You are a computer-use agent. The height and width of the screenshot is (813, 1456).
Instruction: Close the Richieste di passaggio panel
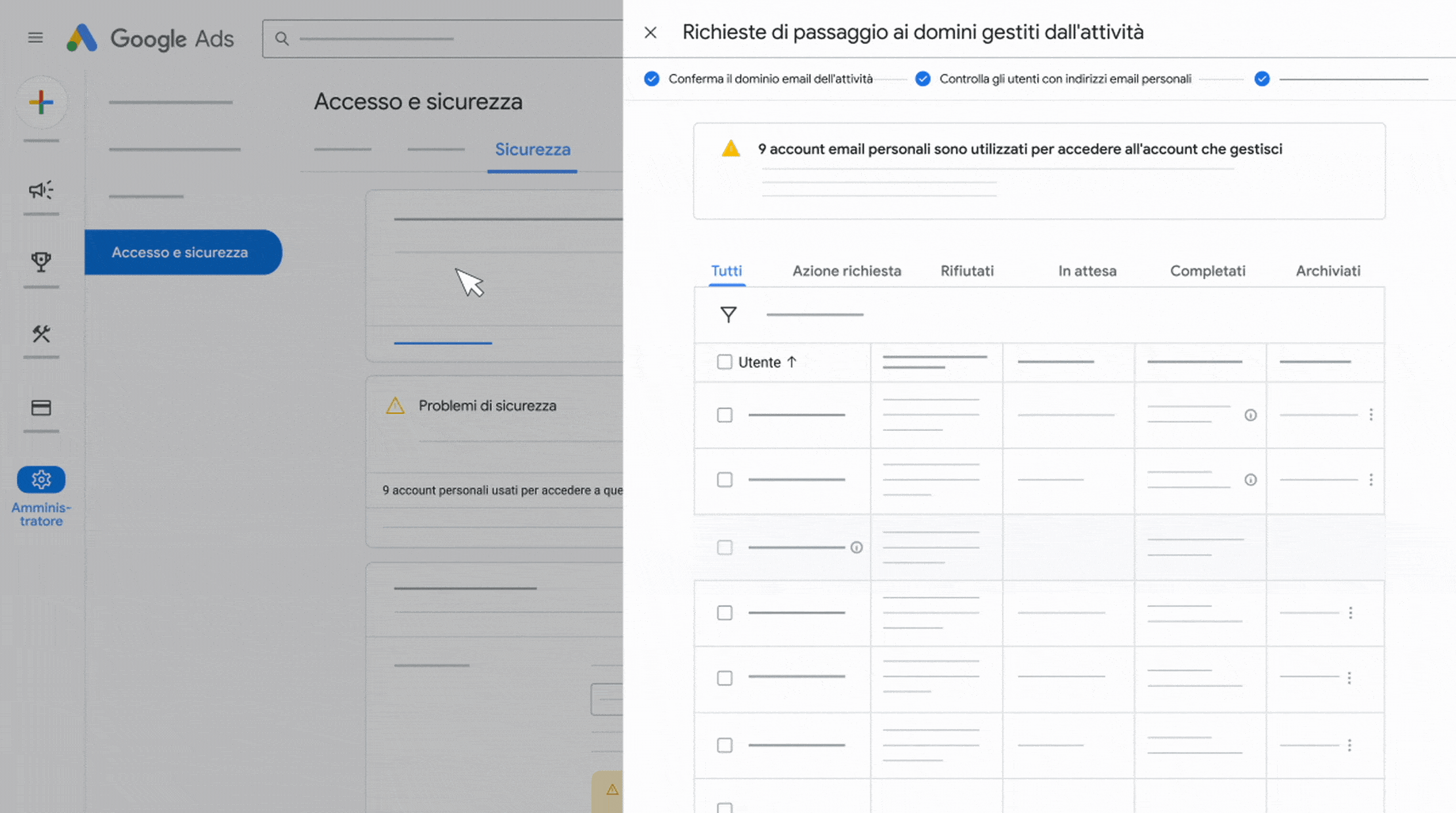click(650, 33)
